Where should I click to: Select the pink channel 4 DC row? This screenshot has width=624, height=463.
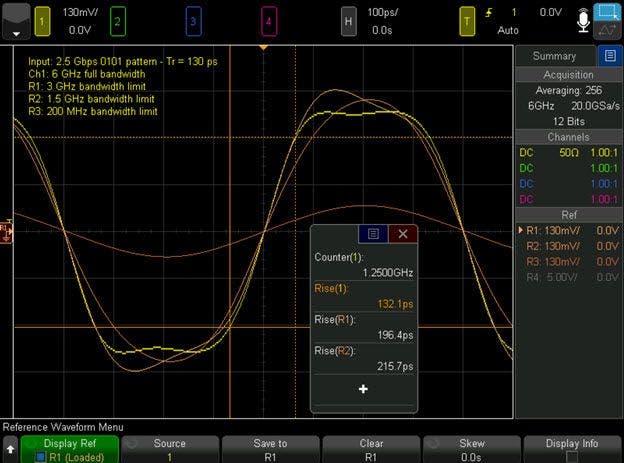569,199
